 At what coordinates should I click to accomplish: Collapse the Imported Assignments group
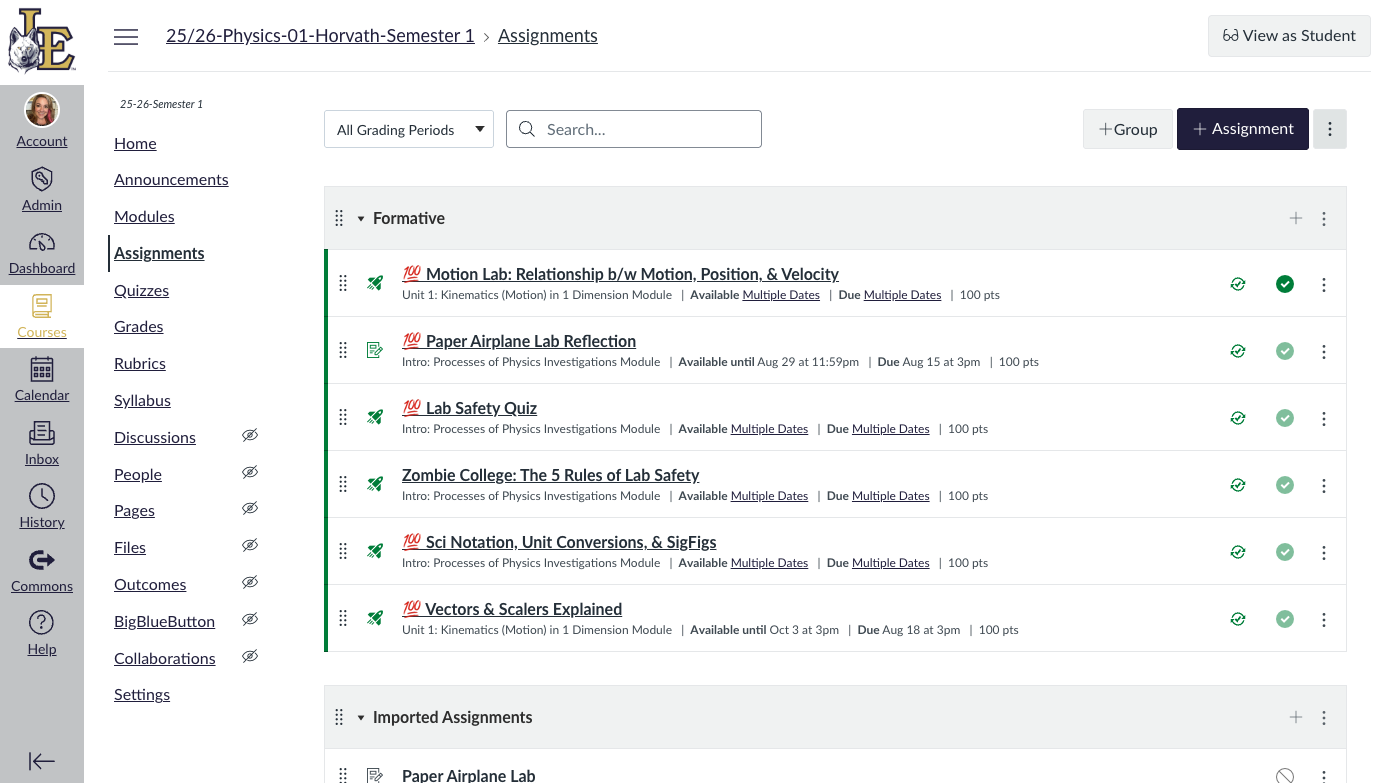(361, 718)
